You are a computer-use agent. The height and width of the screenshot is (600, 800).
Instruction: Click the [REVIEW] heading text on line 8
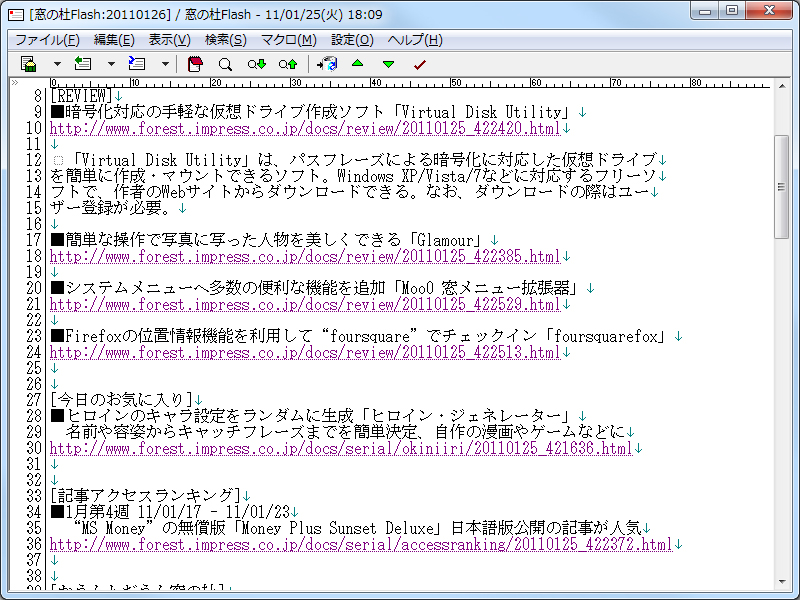81,96
